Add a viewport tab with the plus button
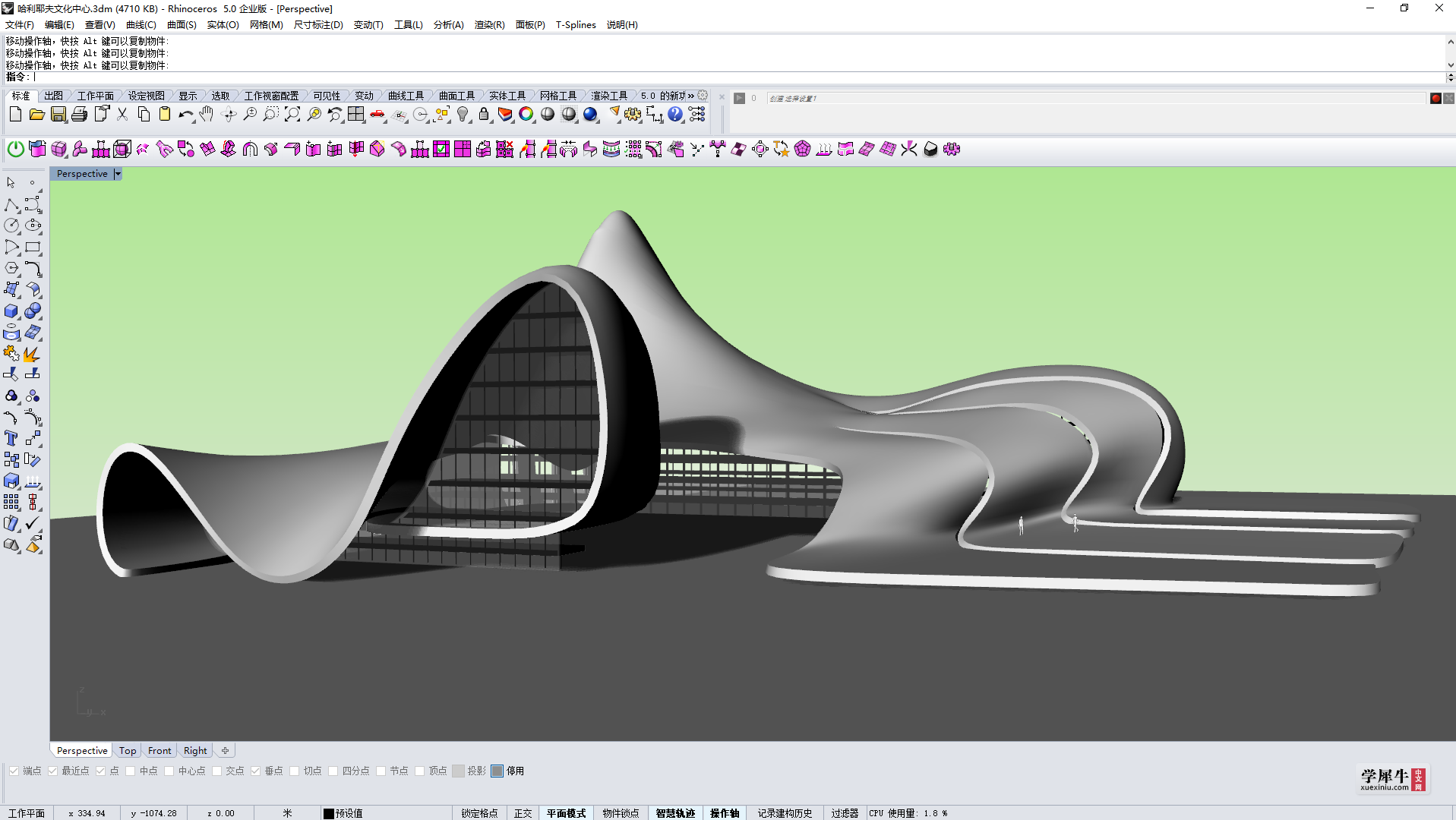This screenshot has width=1456, height=820. pyautogui.click(x=225, y=750)
